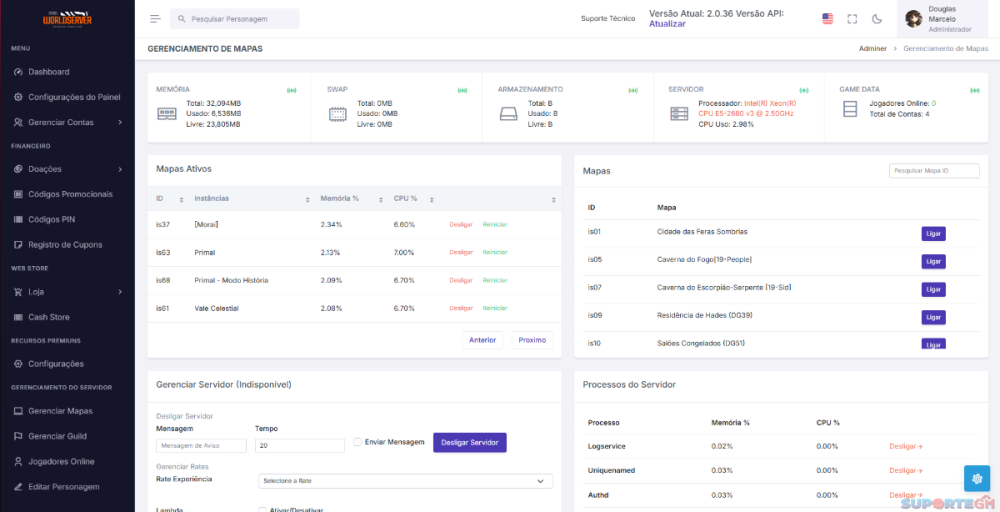This screenshot has height=512, width=1000.
Task: Click the Pesquisar Mapa ID search field
Action: pyautogui.click(x=933, y=171)
